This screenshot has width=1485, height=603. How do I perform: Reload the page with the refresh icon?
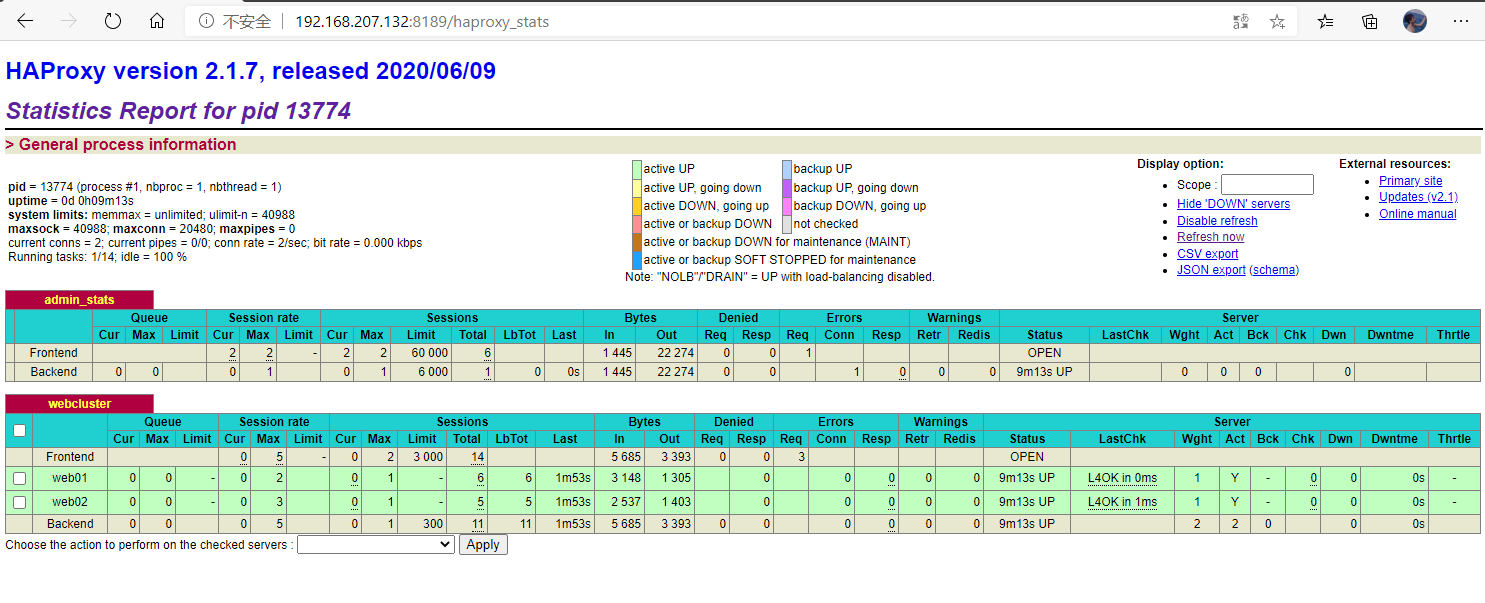(113, 21)
